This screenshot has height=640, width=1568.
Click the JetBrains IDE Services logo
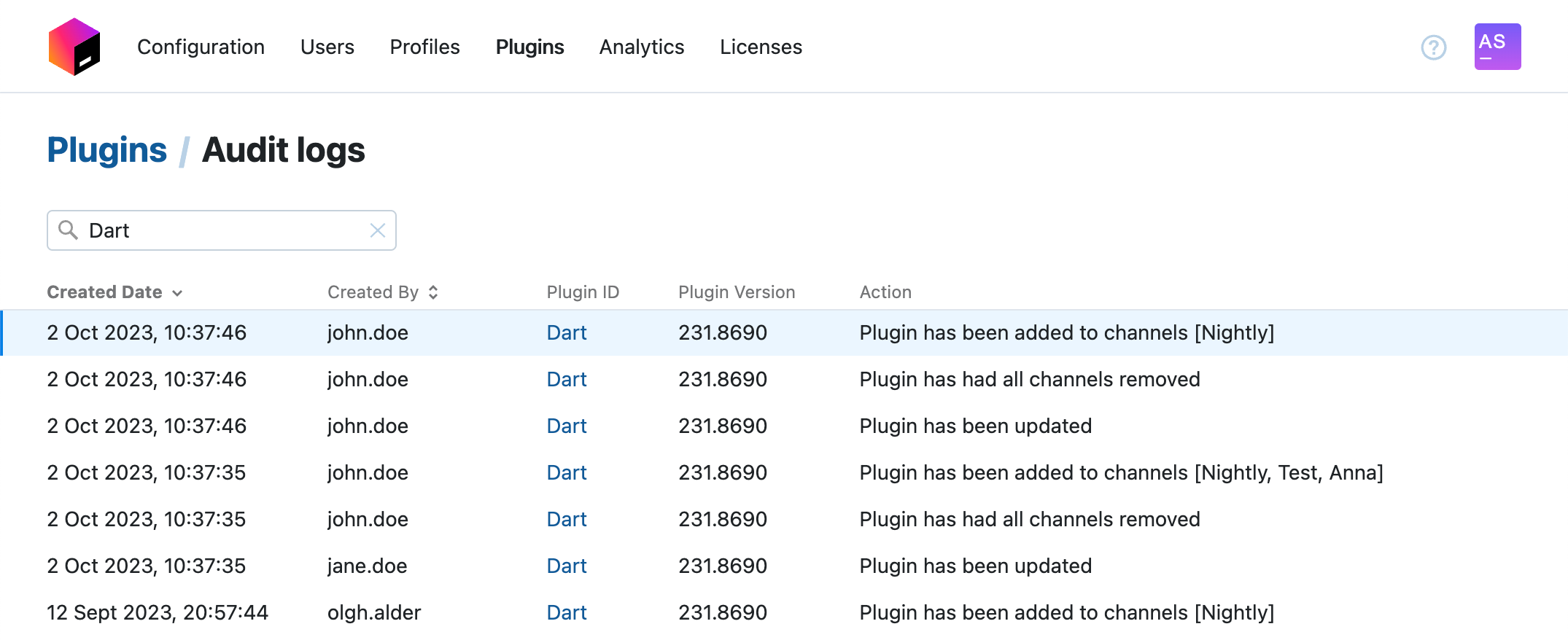pyautogui.click(x=74, y=47)
